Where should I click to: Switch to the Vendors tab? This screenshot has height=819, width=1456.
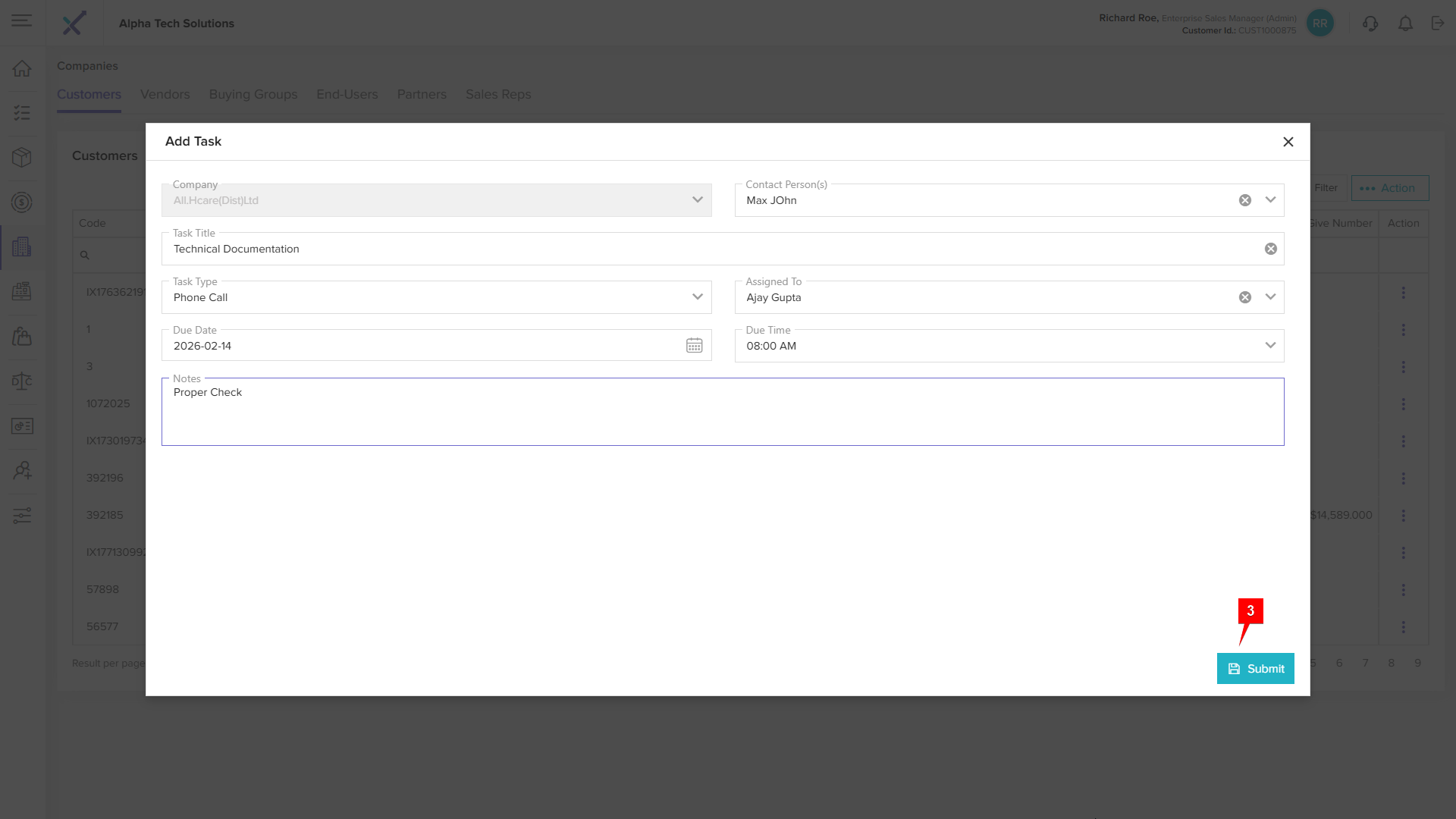point(165,94)
